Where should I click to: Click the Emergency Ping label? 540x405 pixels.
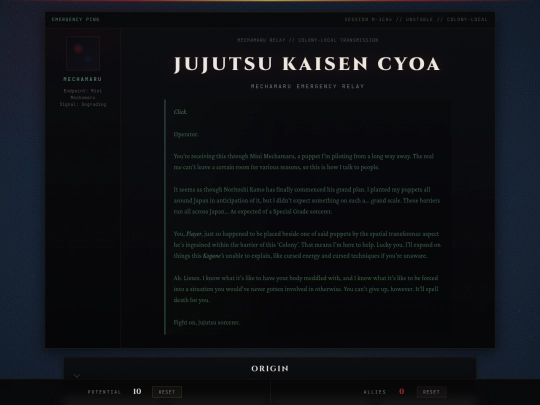click(x=75, y=19)
